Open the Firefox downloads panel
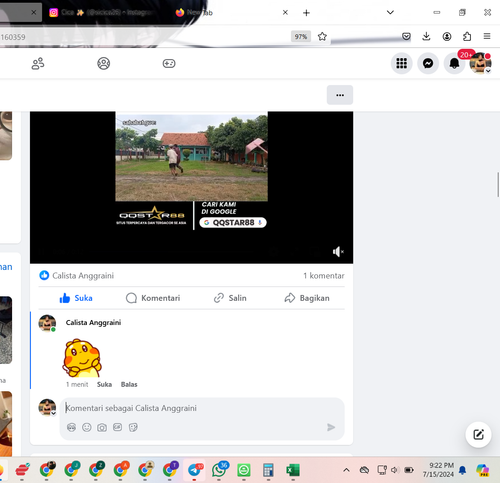The width and height of the screenshot is (500, 483). click(x=426, y=36)
